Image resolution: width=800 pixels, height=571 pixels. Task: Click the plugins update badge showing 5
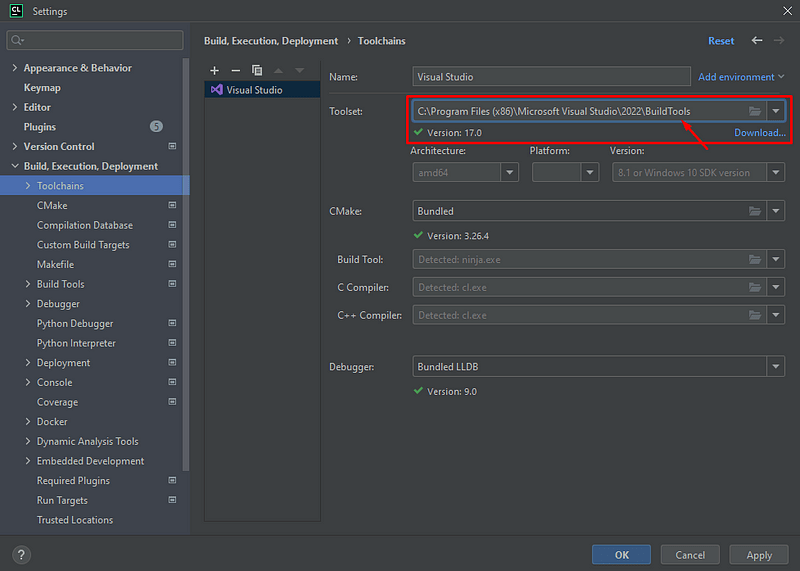[x=156, y=127]
